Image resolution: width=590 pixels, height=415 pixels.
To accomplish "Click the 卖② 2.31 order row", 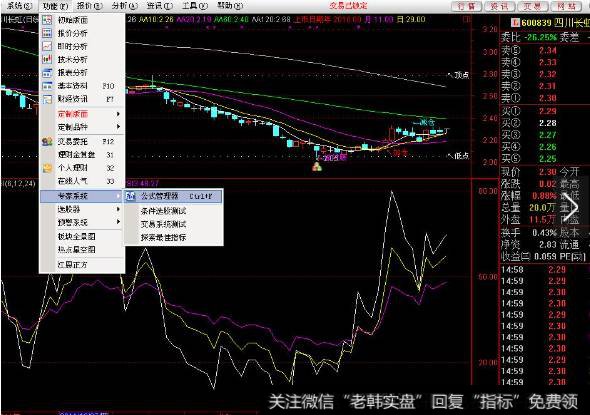I will [x=545, y=86].
